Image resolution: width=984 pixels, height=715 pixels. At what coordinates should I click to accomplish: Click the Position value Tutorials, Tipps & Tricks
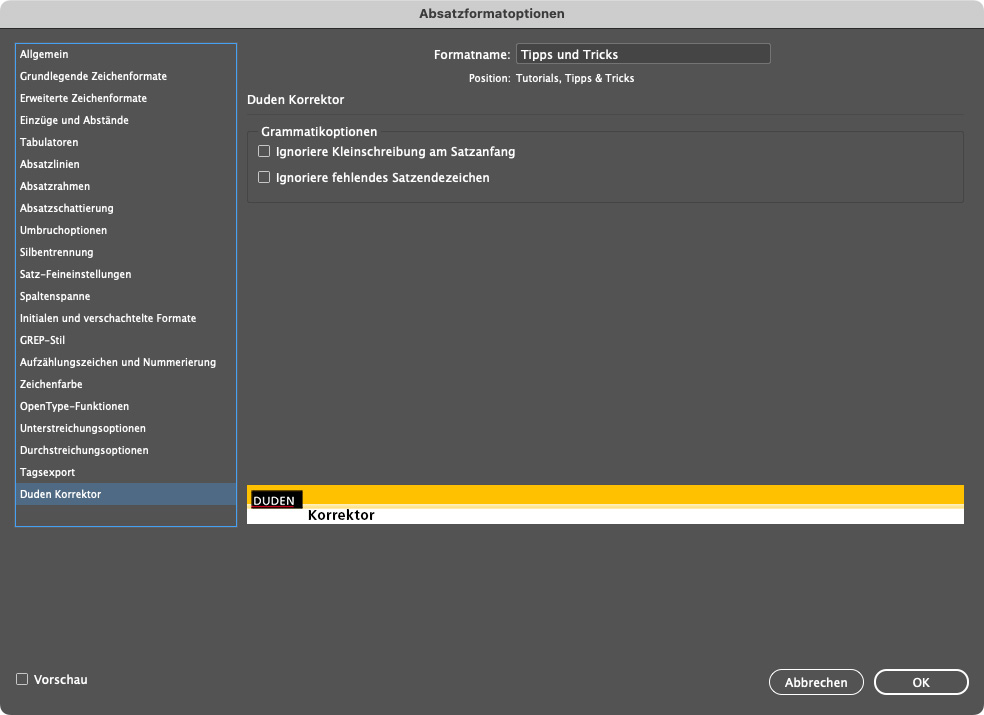click(575, 78)
